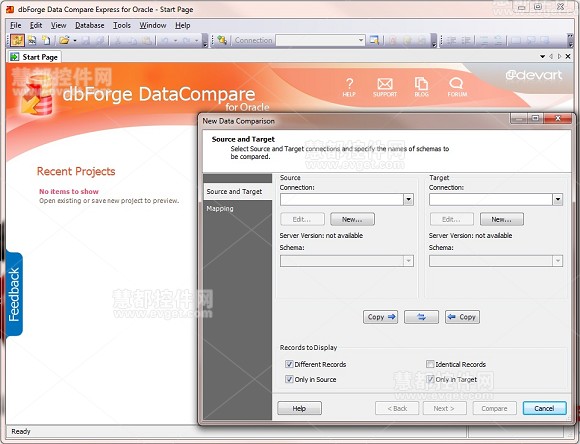Close the New Data Comparison dialog
Viewport: 580px width, 444px height.
click(558, 118)
